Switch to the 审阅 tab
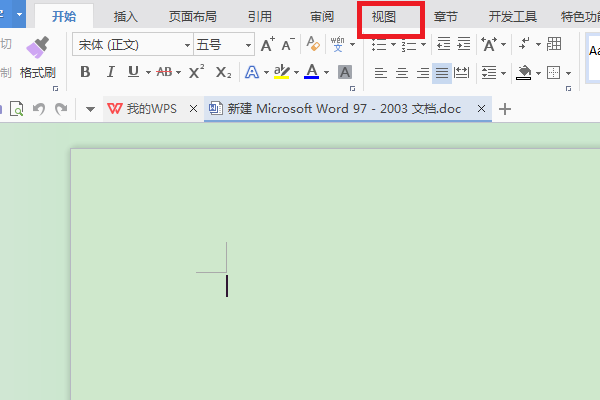This screenshot has height=400, width=600. [x=322, y=16]
